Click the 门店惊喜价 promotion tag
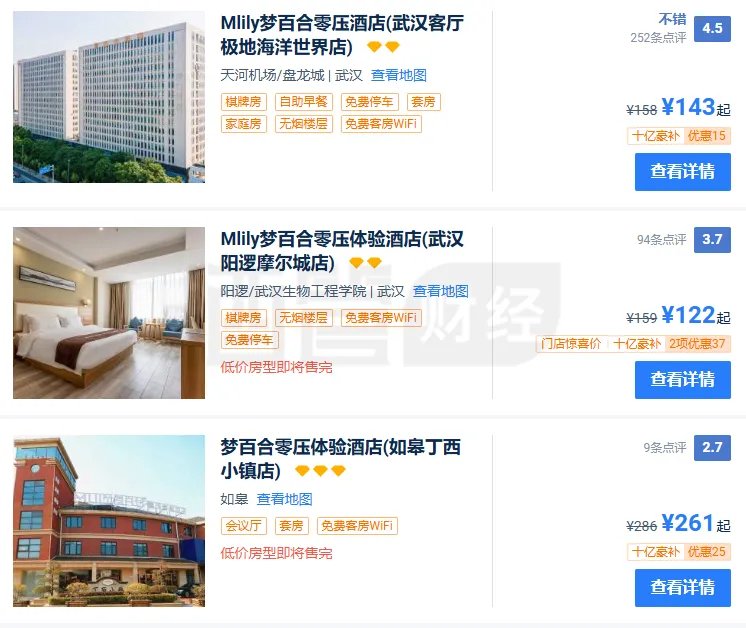The image size is (746, 628). [571, 343]
